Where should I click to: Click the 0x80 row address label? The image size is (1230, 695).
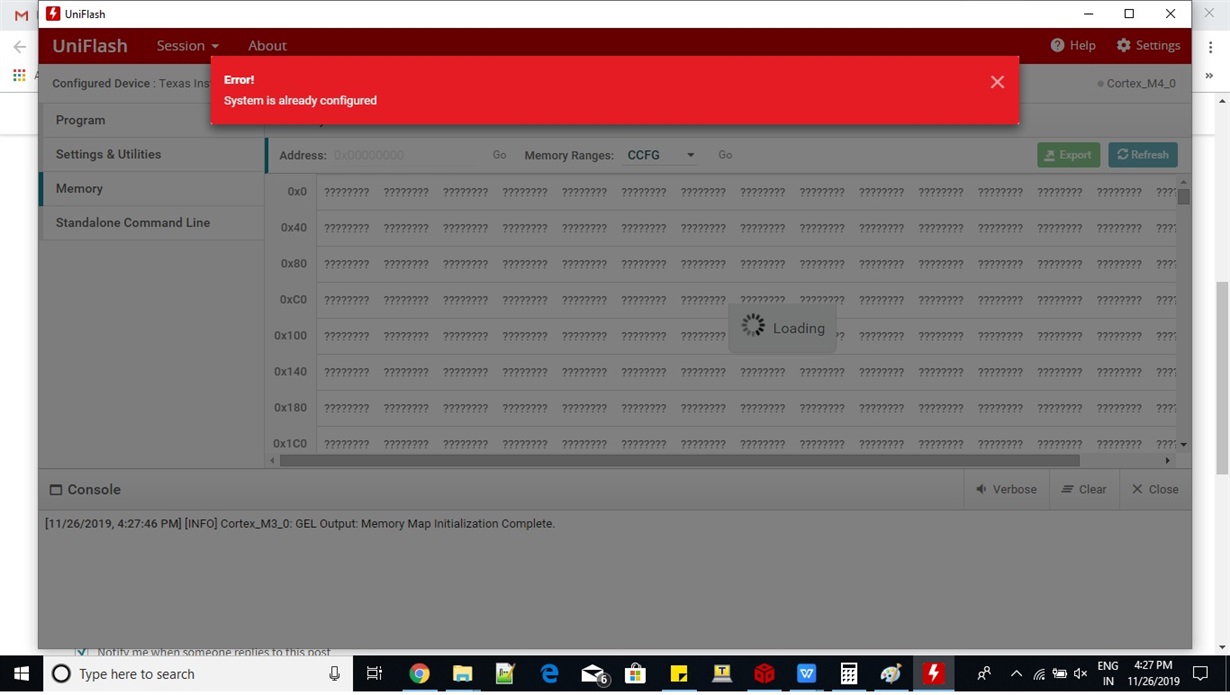294,264
